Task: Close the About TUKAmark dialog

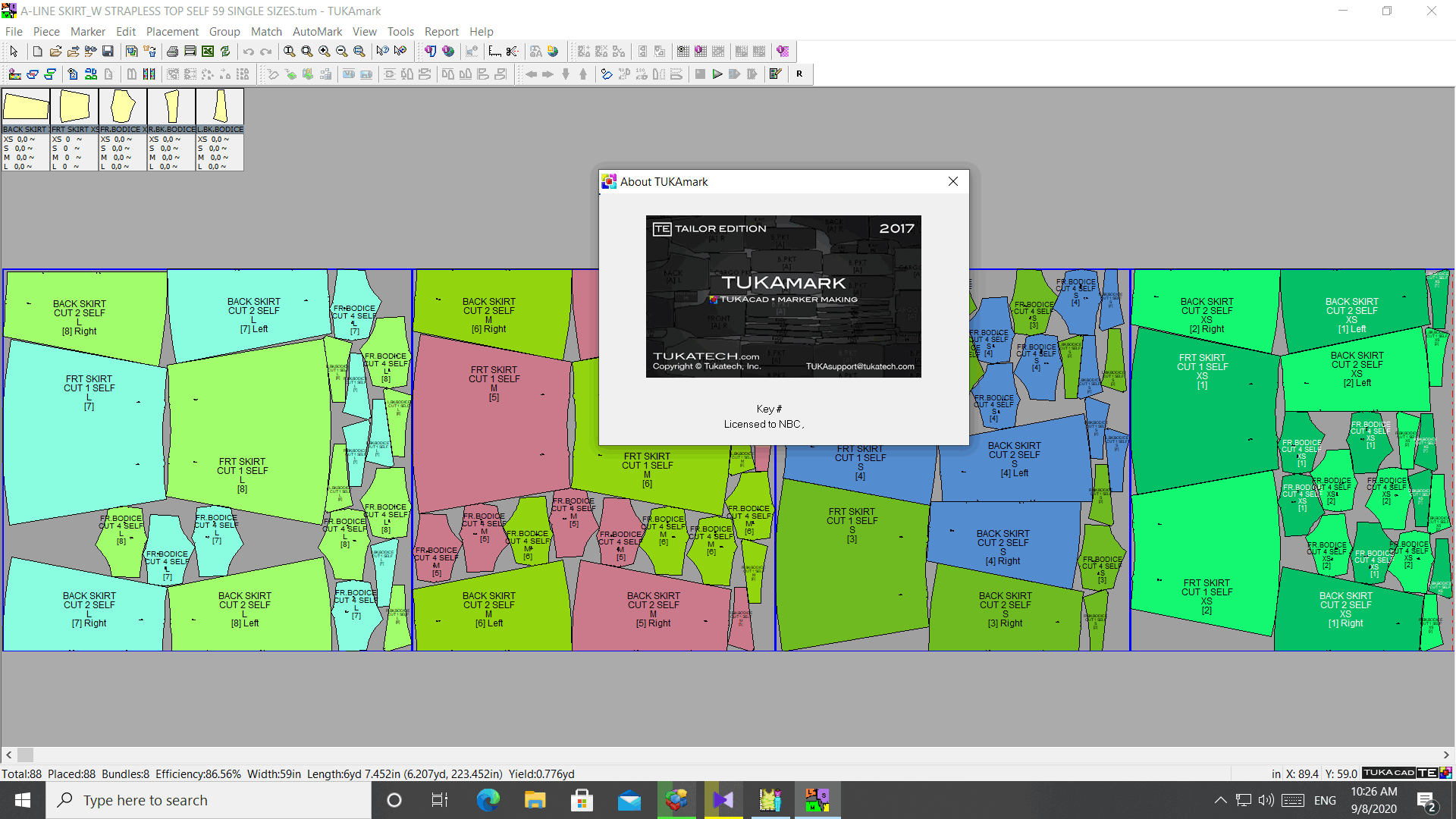Action: coord(953,181)
